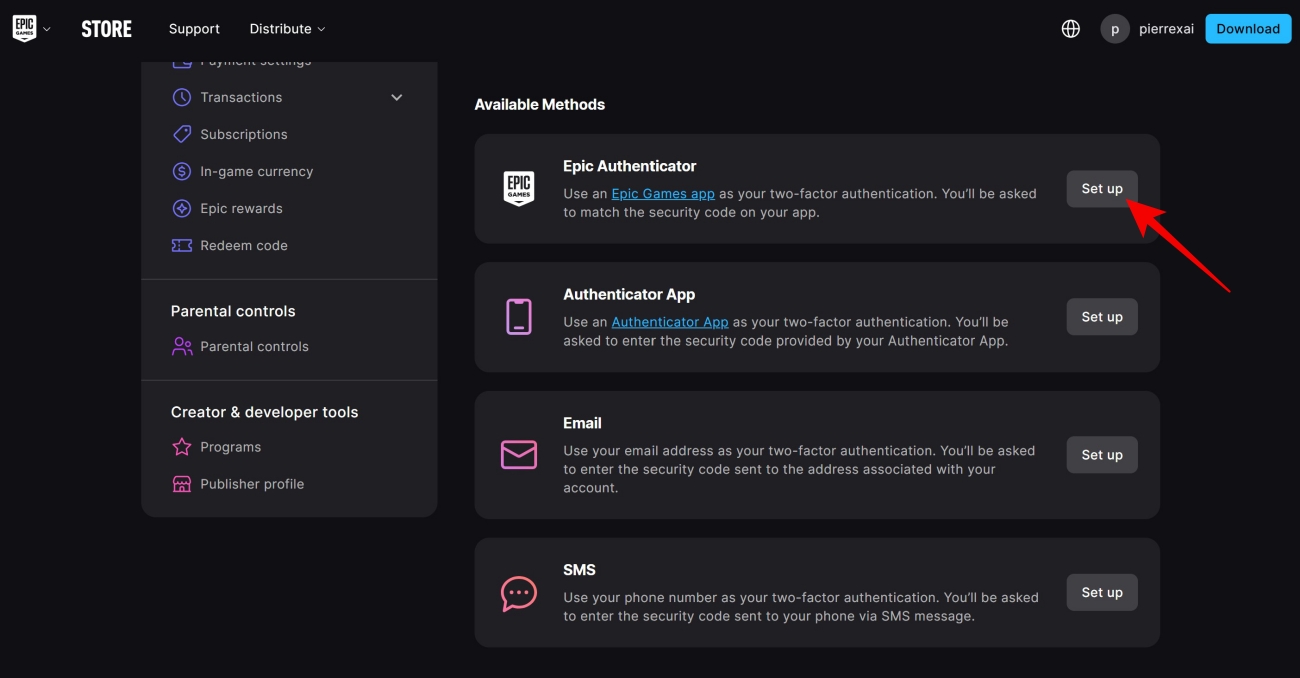Click the Authenticator App phone icon
Image resolution: width=1300 pixels, height=678 pixels.
518,317
